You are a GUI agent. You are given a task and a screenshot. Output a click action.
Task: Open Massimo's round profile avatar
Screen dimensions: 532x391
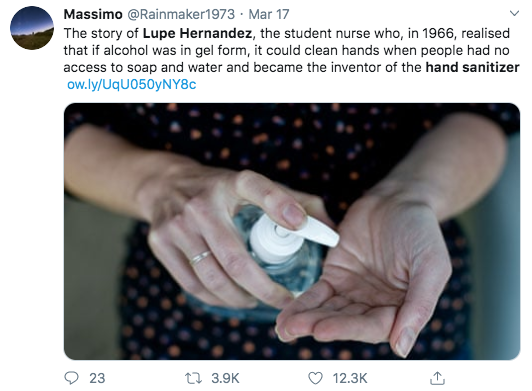tap(32, 28)
